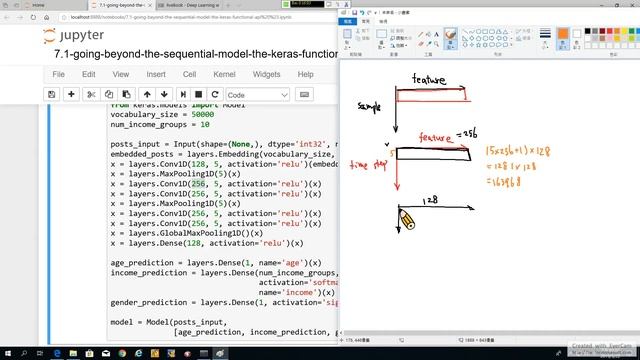Viewport: 640px width, 360px height.
Task: Select the Eraser tool in Paint
Action: pyautogui.click(x=421, y=44)
